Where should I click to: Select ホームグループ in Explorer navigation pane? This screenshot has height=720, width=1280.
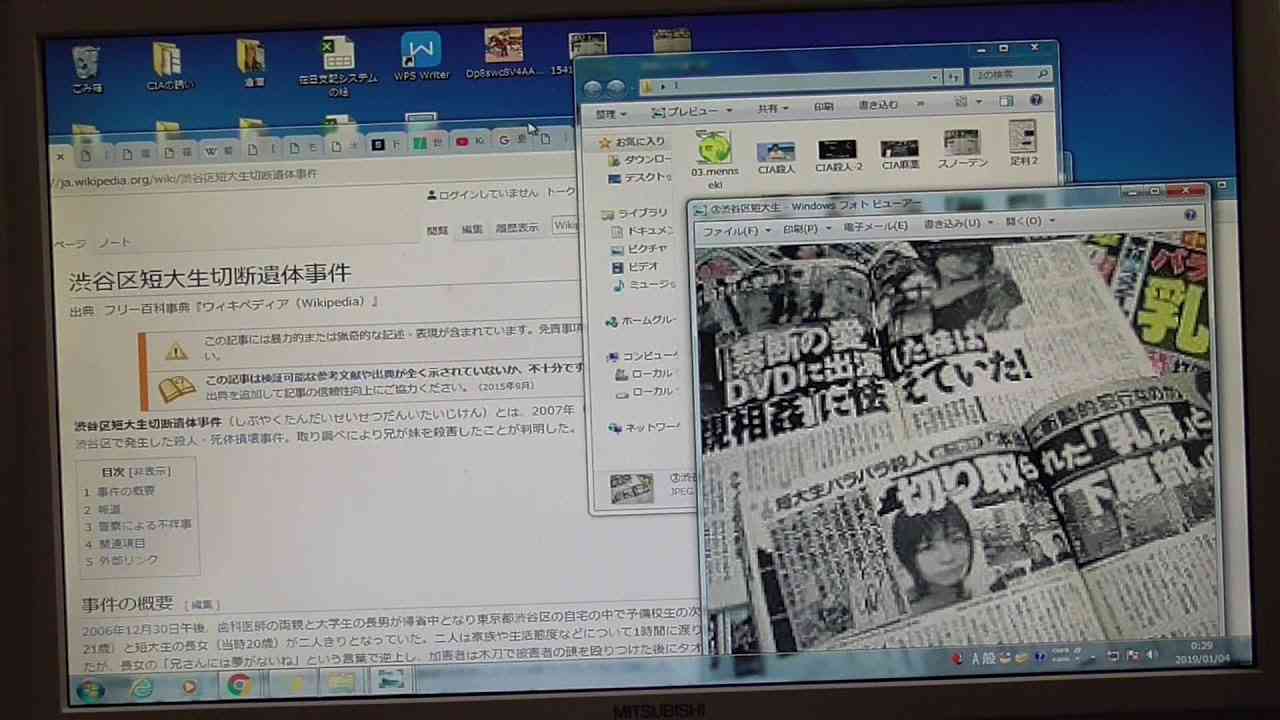(x=641, y=321)
